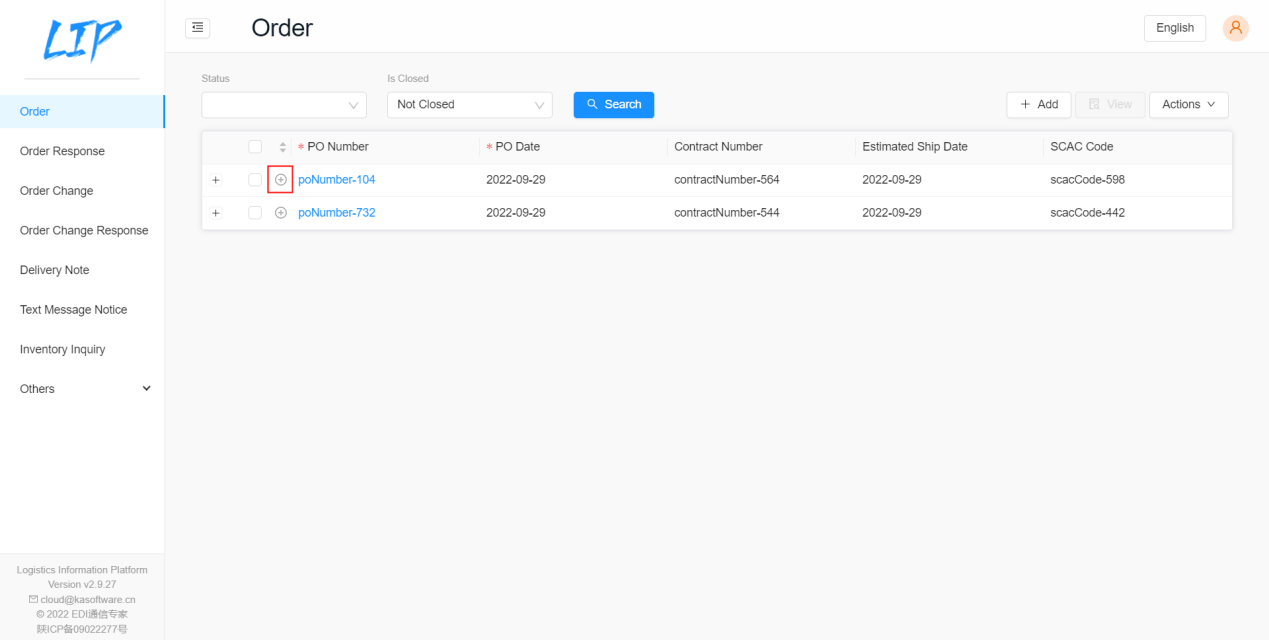Expand the Actions dropdown menu

[1189, 104]
